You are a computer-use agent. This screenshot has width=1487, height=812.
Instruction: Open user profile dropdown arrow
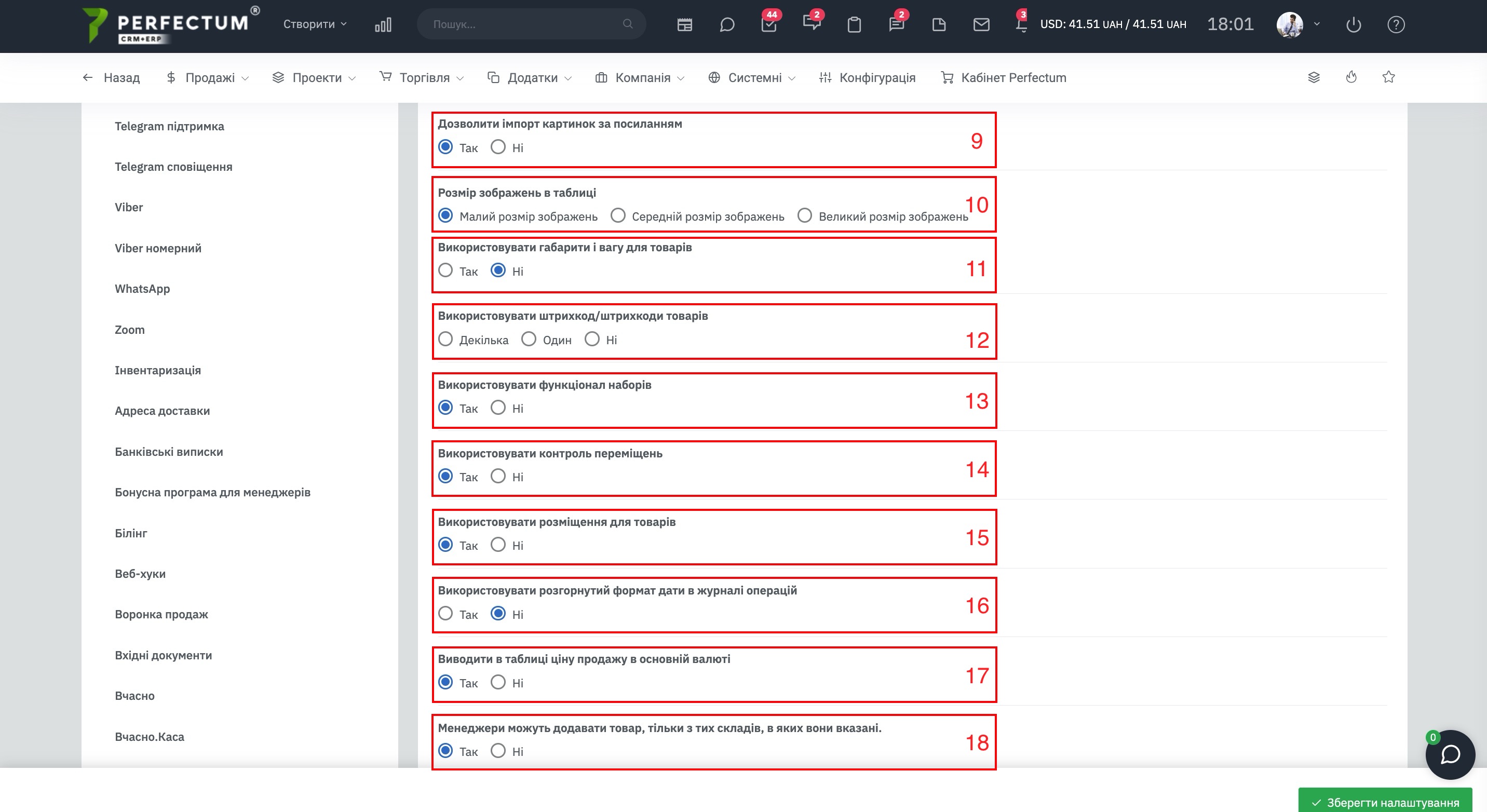pyautogui.click(x=1317, y=24)
